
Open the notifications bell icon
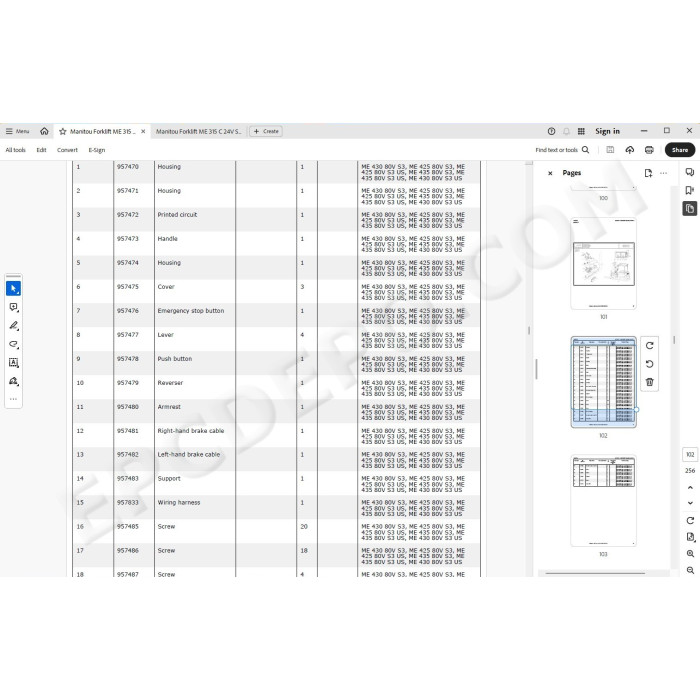[x=566, y=131]
